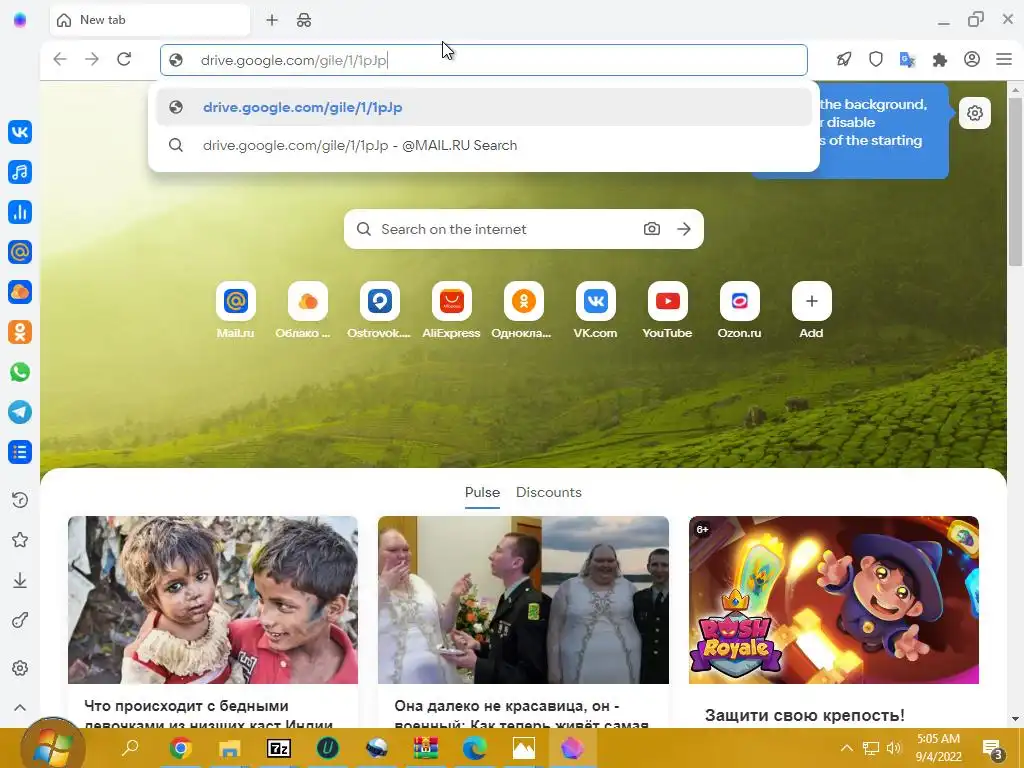
Task: Open the statistics bar-chart sidebar icon
Action: (20, 212)
